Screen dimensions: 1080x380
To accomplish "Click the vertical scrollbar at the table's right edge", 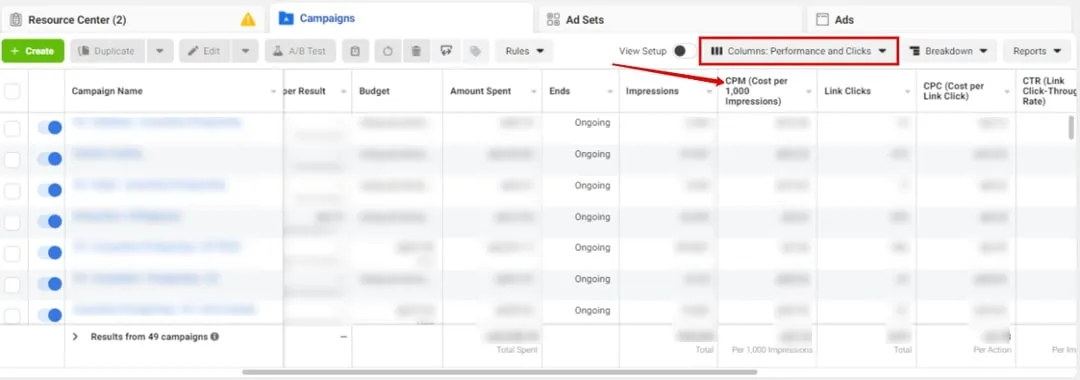I will click(1071, 127).
